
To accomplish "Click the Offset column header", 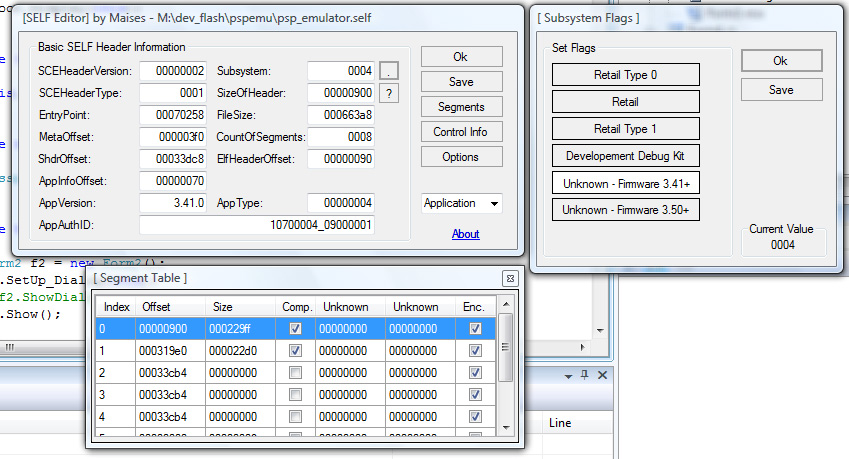I will pos(170,307).
